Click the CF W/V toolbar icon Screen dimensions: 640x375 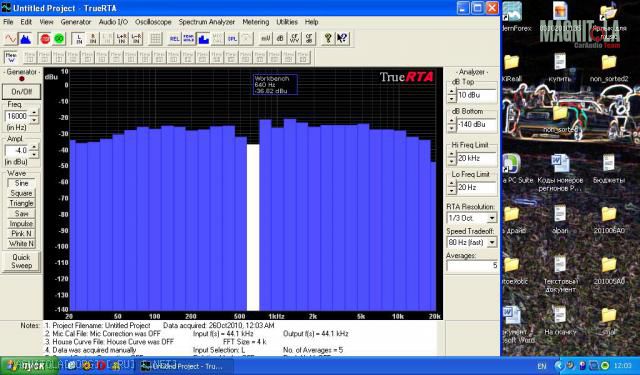pyautogui.click(x=294, y=39)
